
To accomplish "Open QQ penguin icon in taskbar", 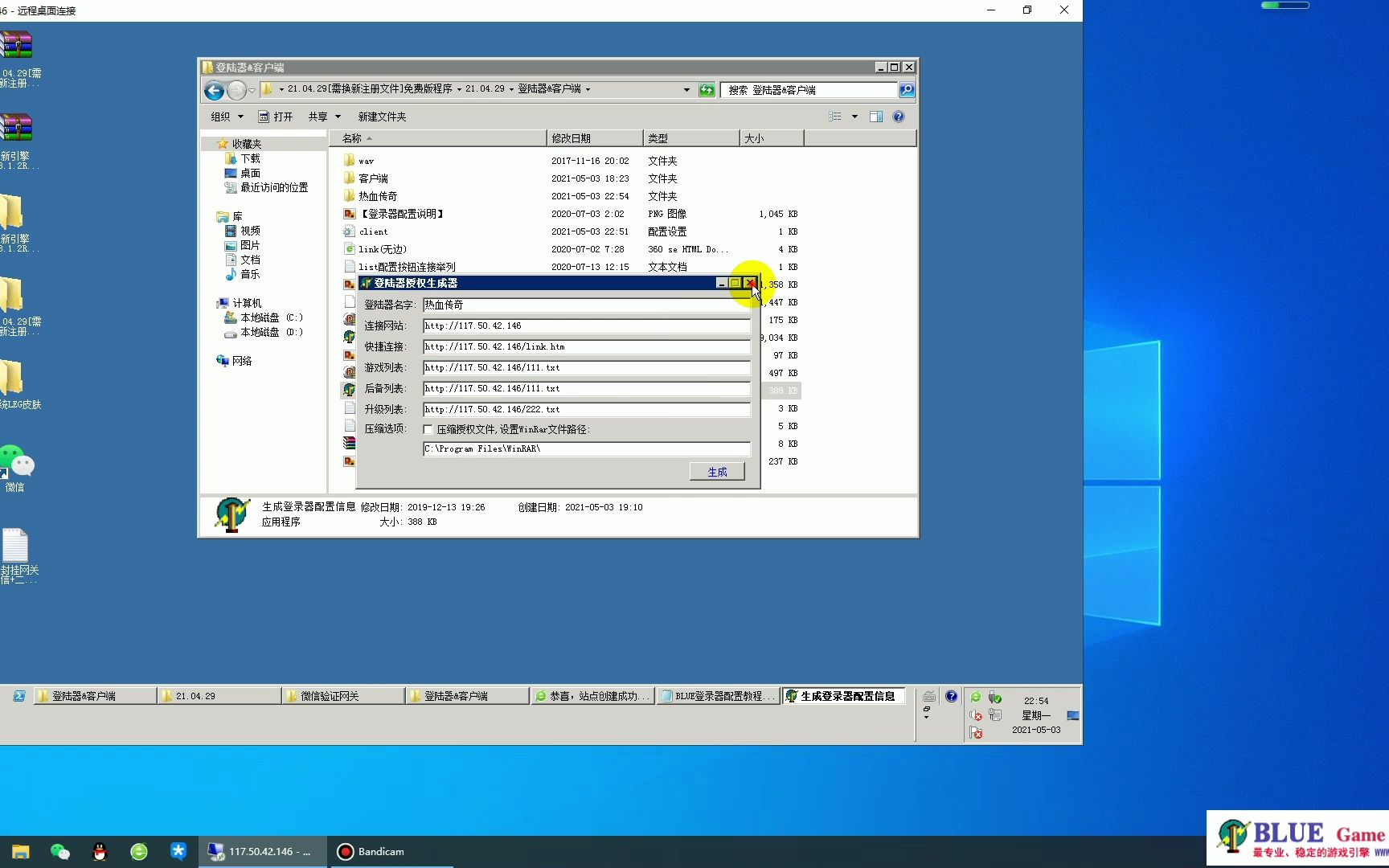I will click(x=100, y=852).
